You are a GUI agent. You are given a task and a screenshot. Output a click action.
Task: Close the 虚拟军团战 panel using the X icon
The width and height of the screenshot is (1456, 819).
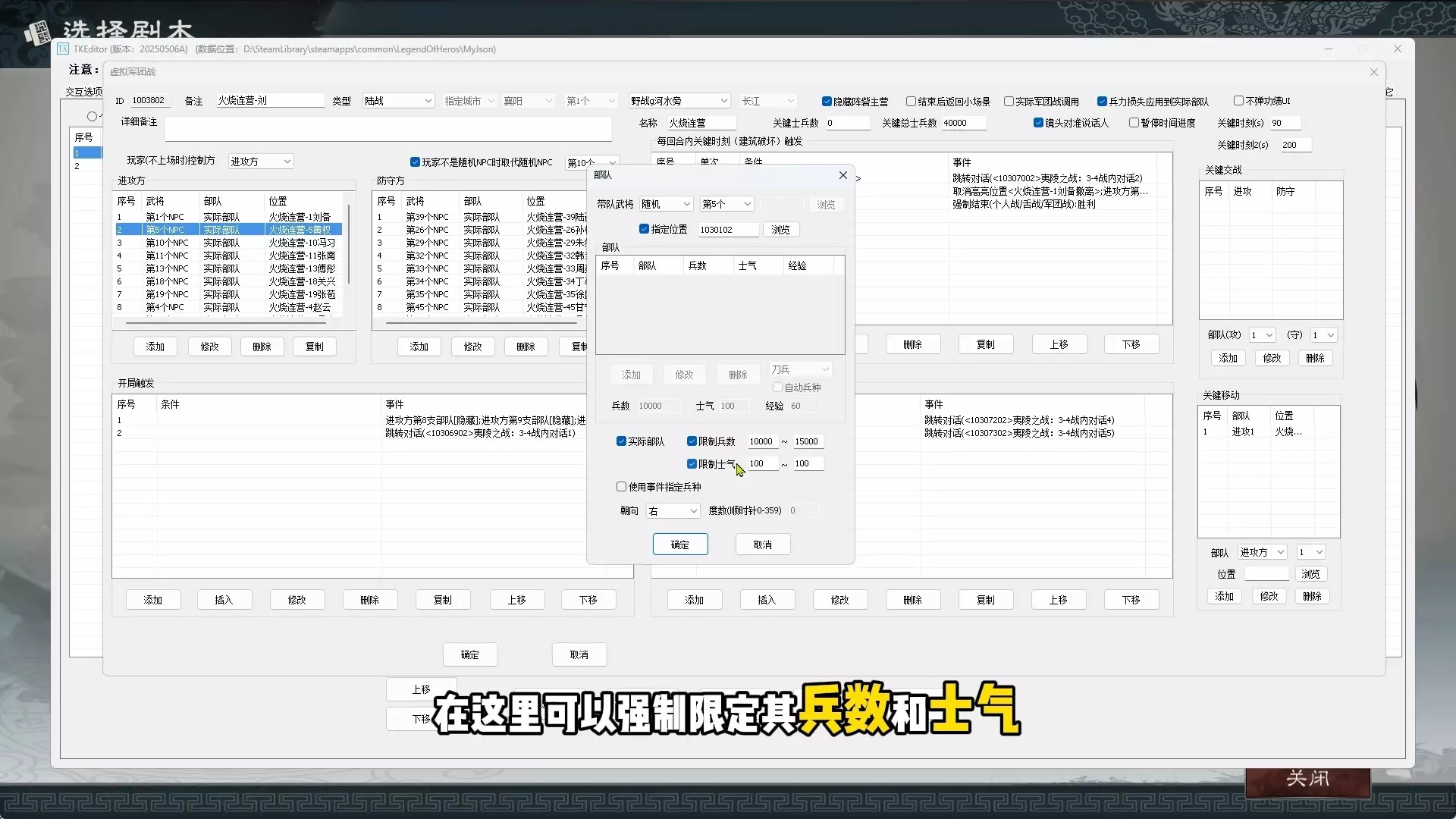click(1373, 72)
